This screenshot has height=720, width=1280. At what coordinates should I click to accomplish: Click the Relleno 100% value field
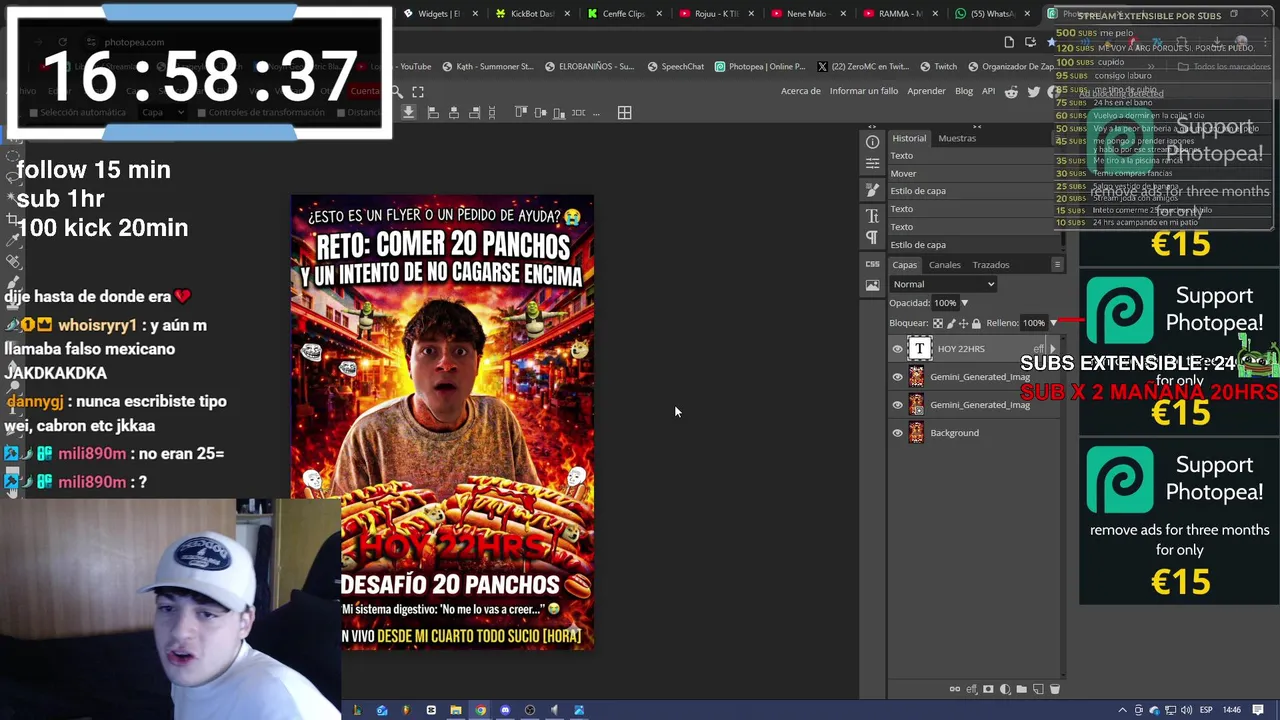1033,323
